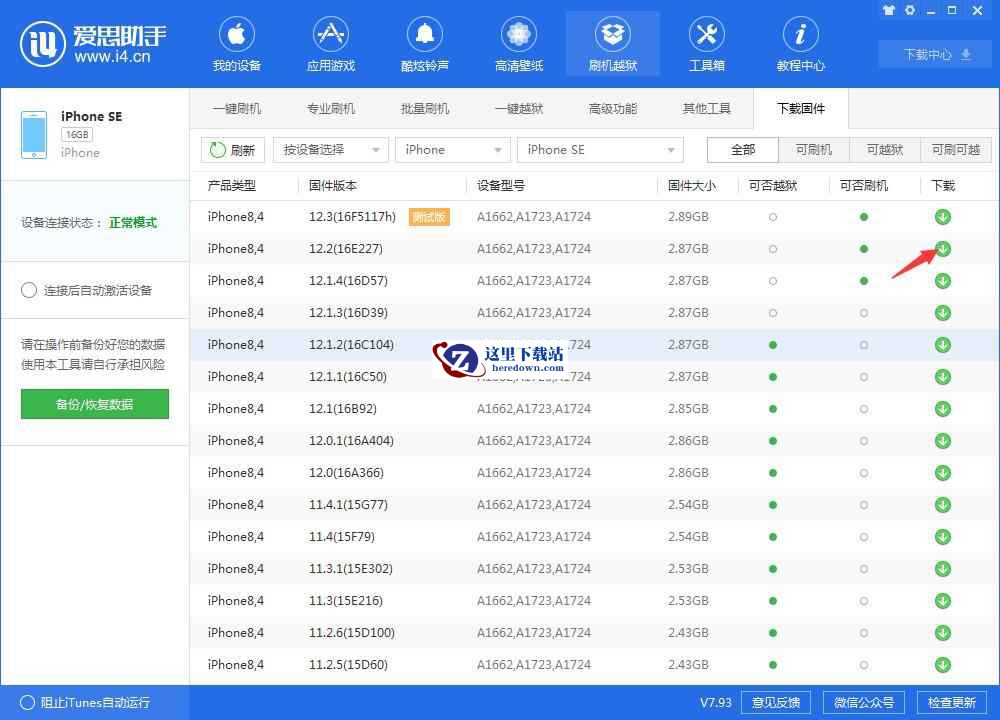Click 备份/恢复数据 green button

point(95,404)
